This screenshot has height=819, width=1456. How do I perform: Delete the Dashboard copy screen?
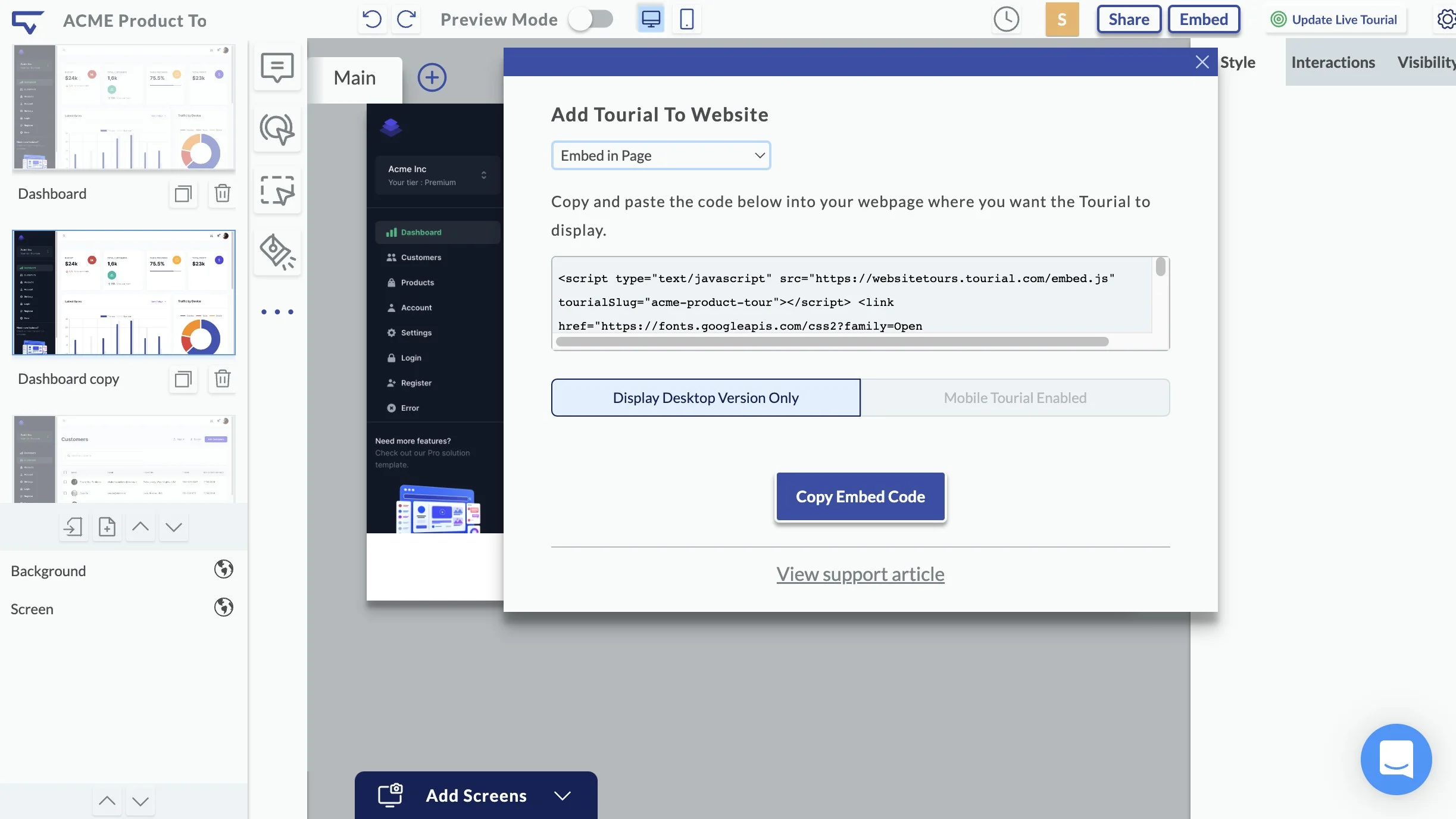tap(223, 379)
